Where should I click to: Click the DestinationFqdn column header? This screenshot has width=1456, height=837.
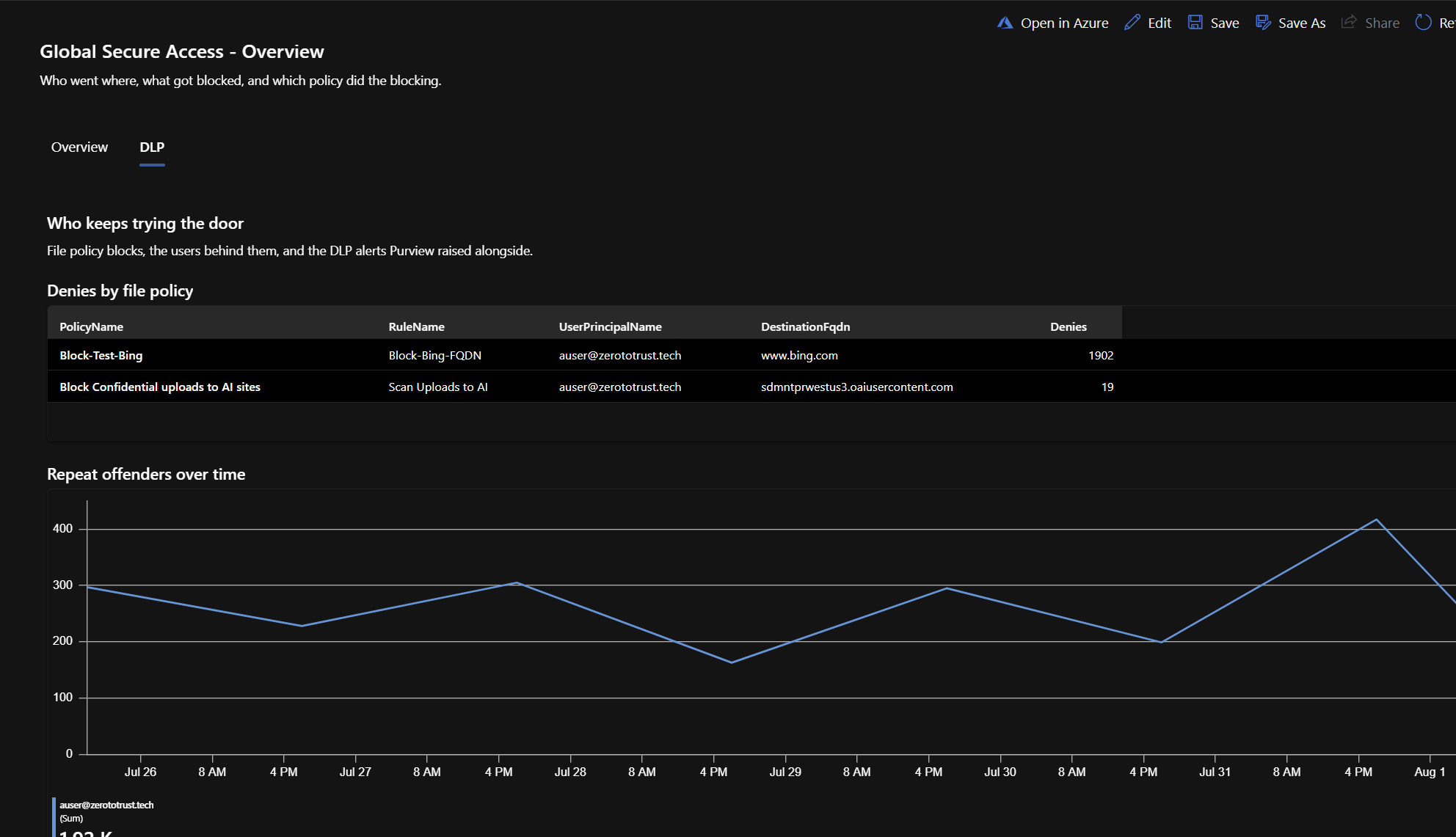tap(805, 326)
